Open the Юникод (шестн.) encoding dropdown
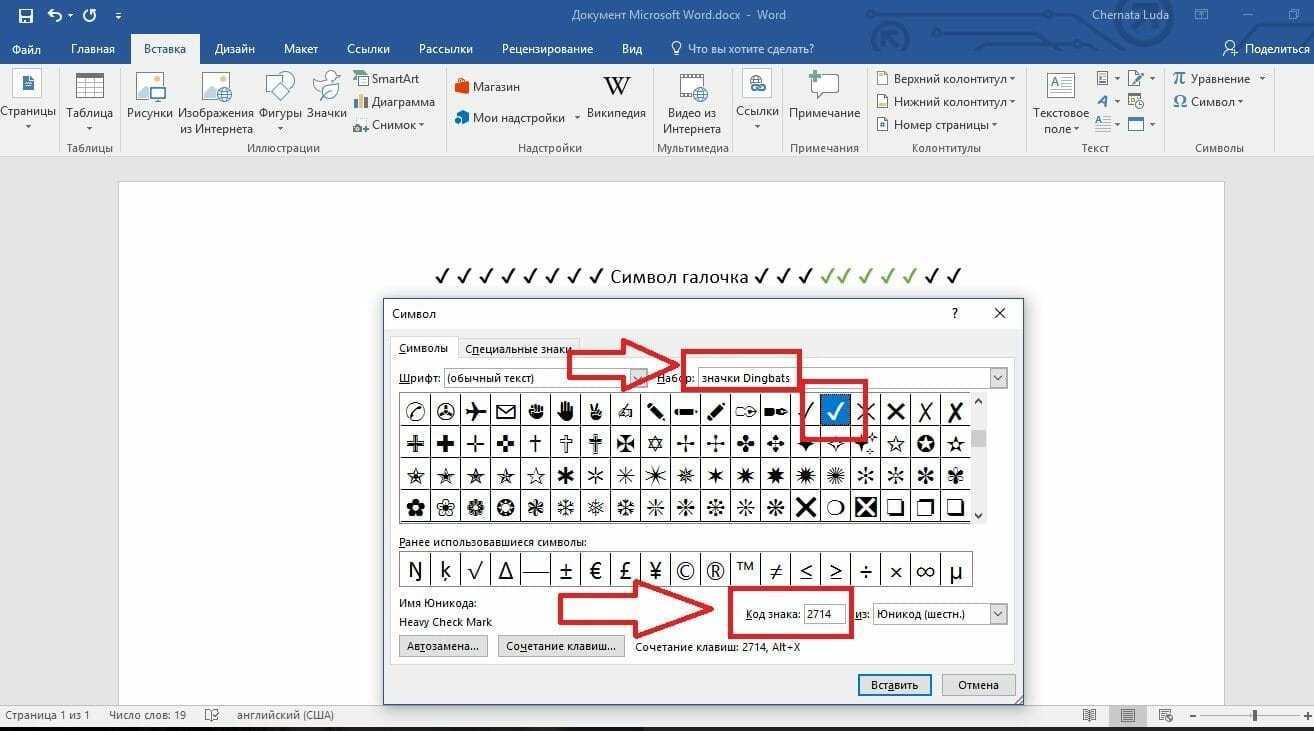The height and width of the screenshot is (731, 1314). pyautogui.click(x=997, y=614)
